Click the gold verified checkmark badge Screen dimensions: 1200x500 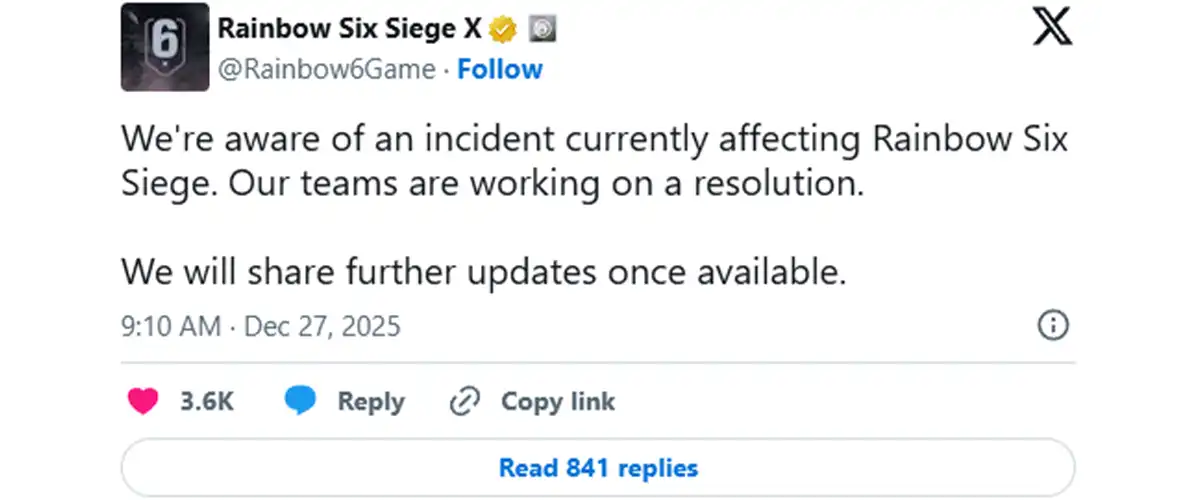point(503,30)
